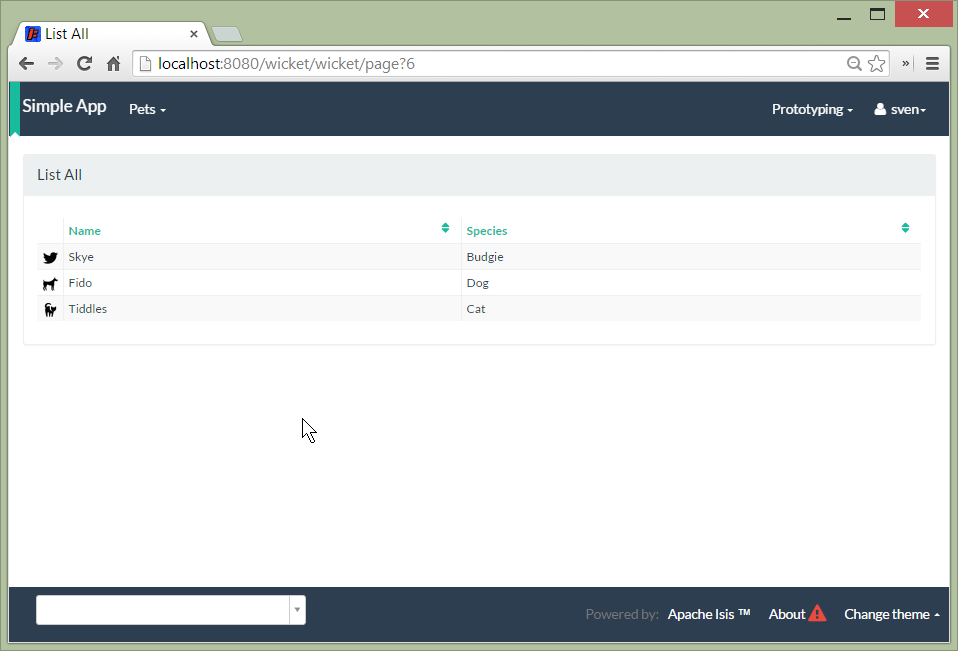
Task: Click the red warning triangle icon near About
Action: (817, 614)
